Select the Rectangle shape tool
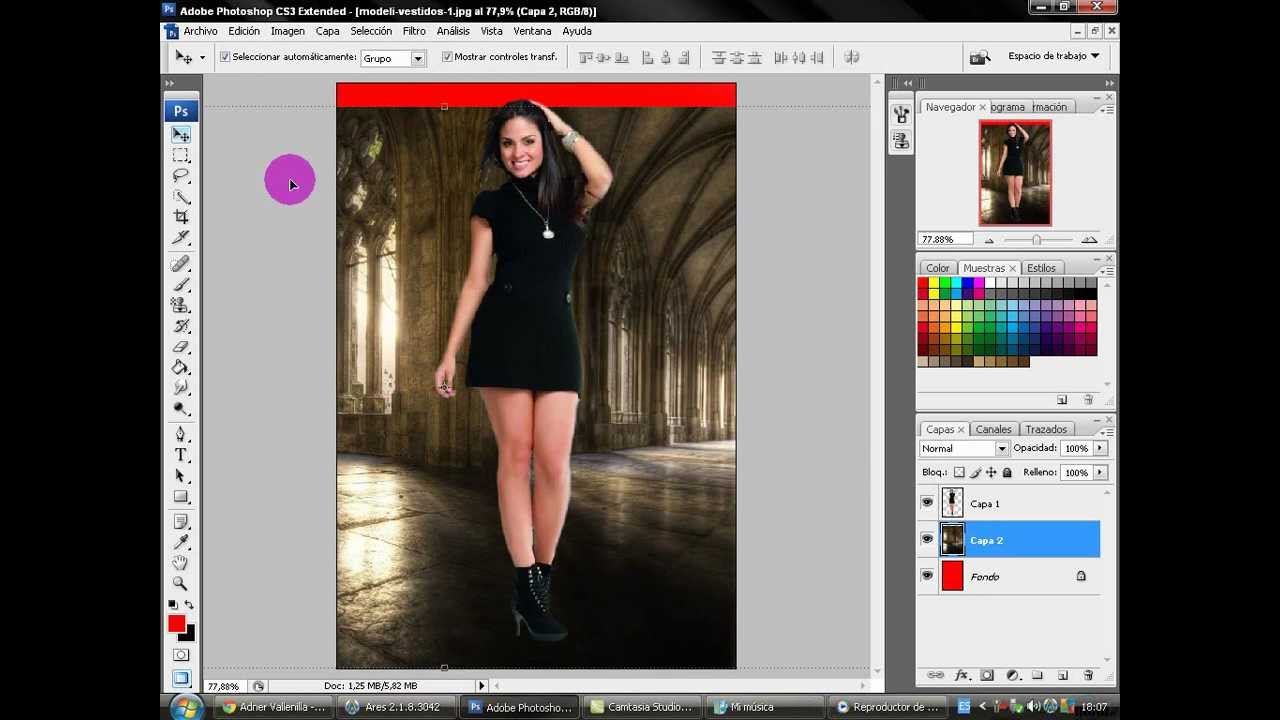Screen dimensions: 1280x720 pos(181,497)
